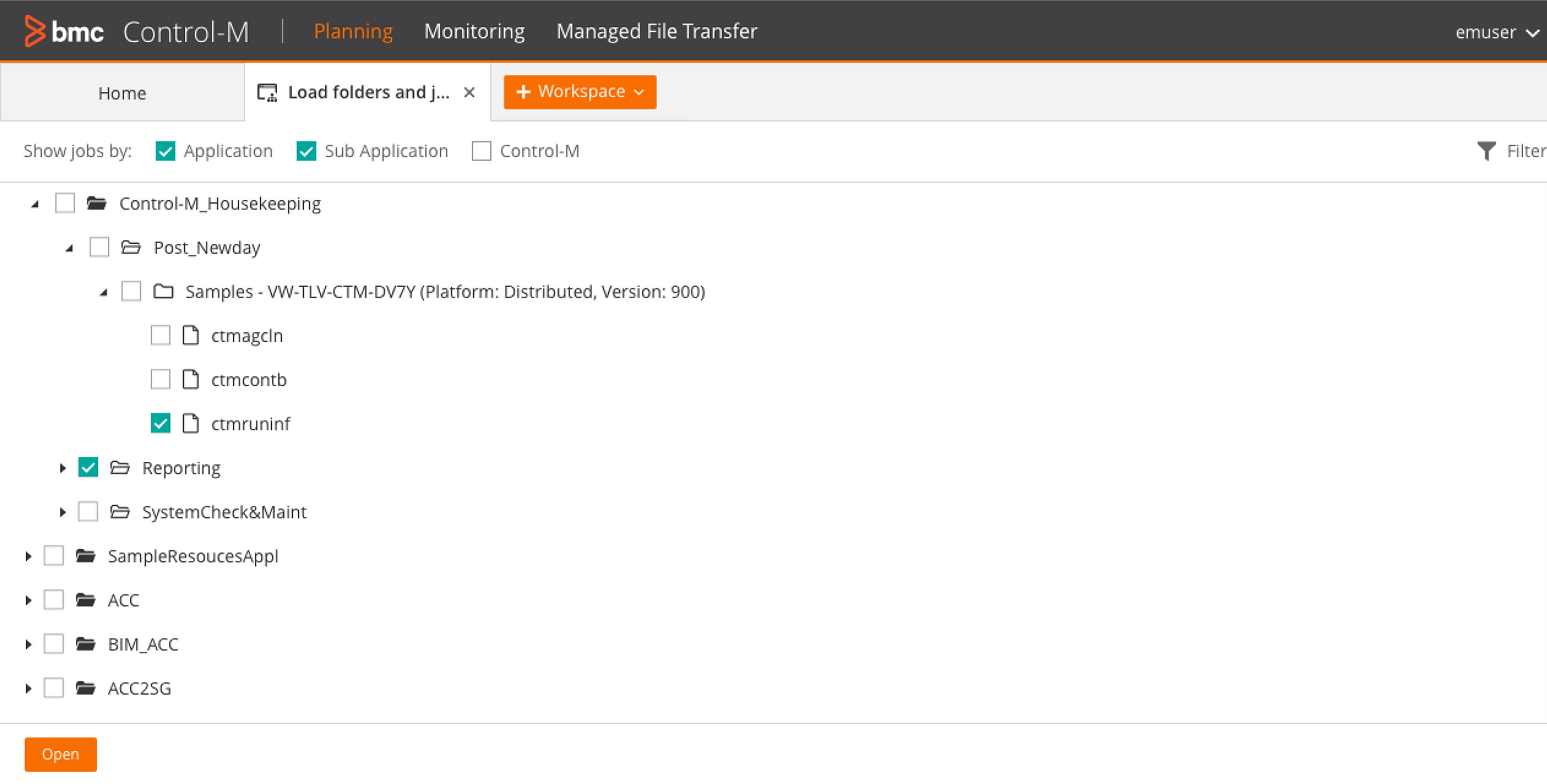Image resolution: width=1547 pixels, height=784 pixels.
Task: Expand the Reporting node
Action: tap(62, 468)
